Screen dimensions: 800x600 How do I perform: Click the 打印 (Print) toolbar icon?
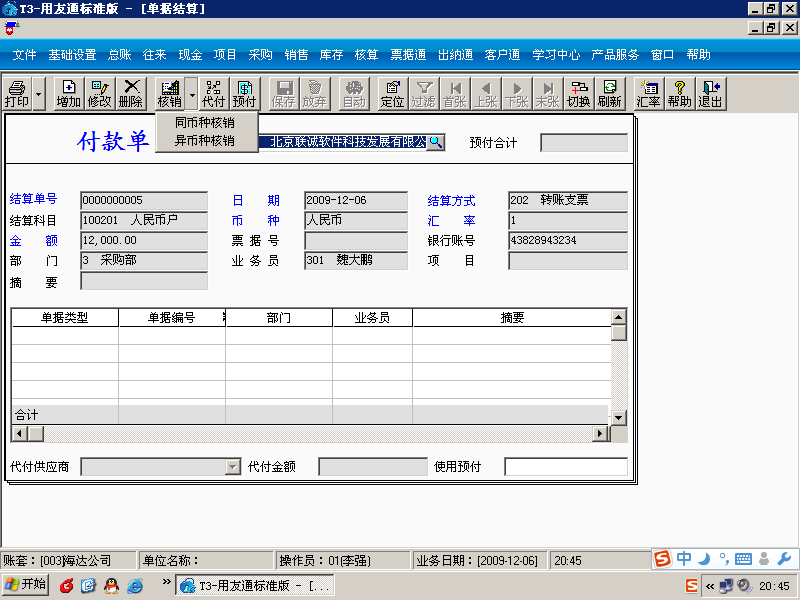point(17,94)
